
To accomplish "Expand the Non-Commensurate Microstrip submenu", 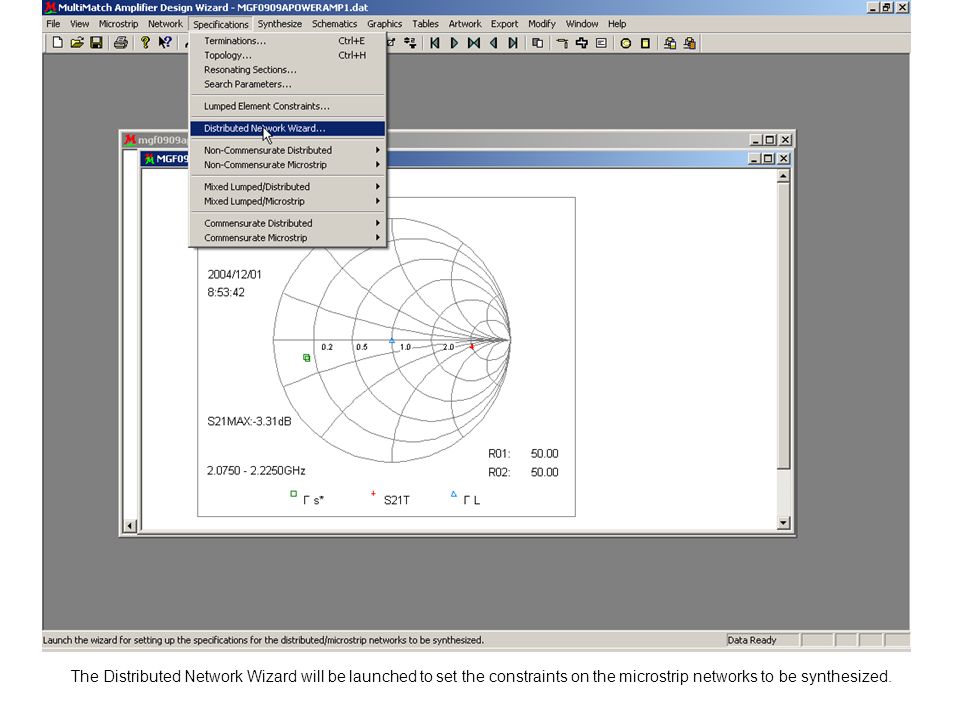I will [x=288, y=165].
